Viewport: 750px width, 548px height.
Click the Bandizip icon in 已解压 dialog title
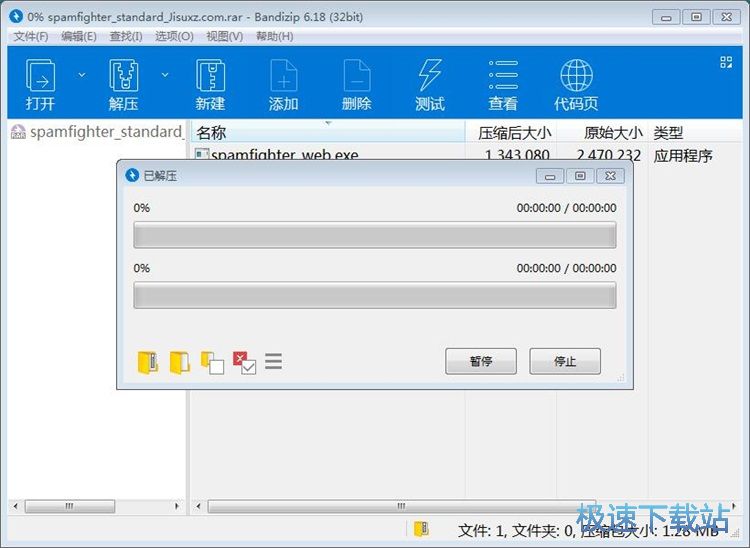click(132, 175)
